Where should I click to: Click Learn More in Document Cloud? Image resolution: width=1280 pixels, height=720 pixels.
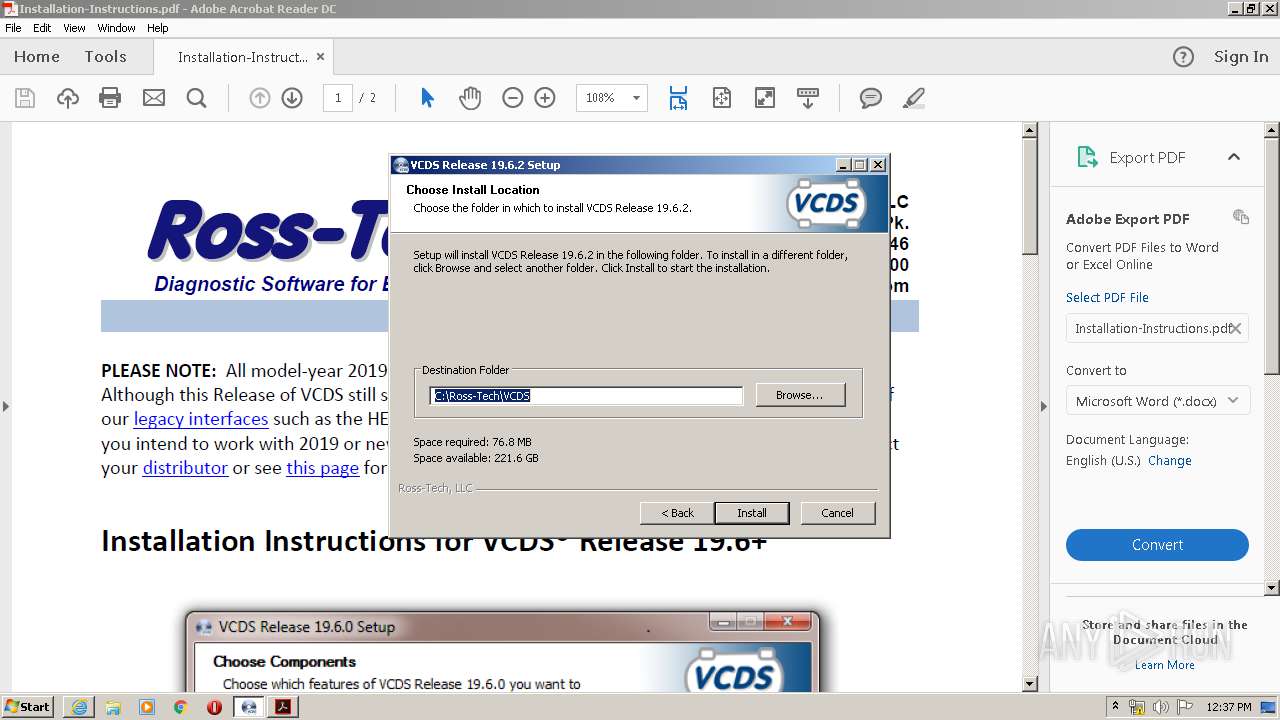pos(1164,665)
